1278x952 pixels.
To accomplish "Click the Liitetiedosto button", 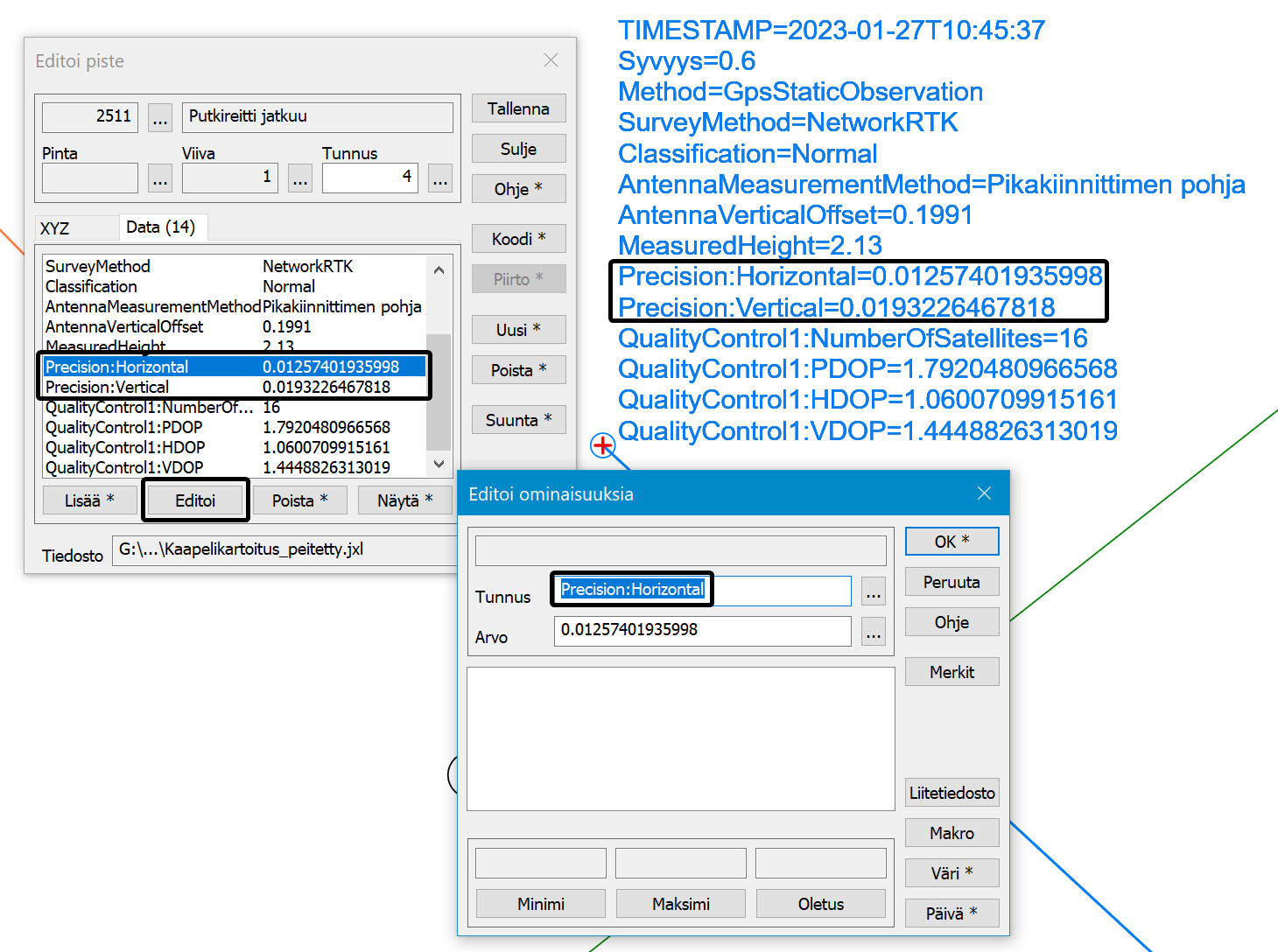I will click(951, 793).
